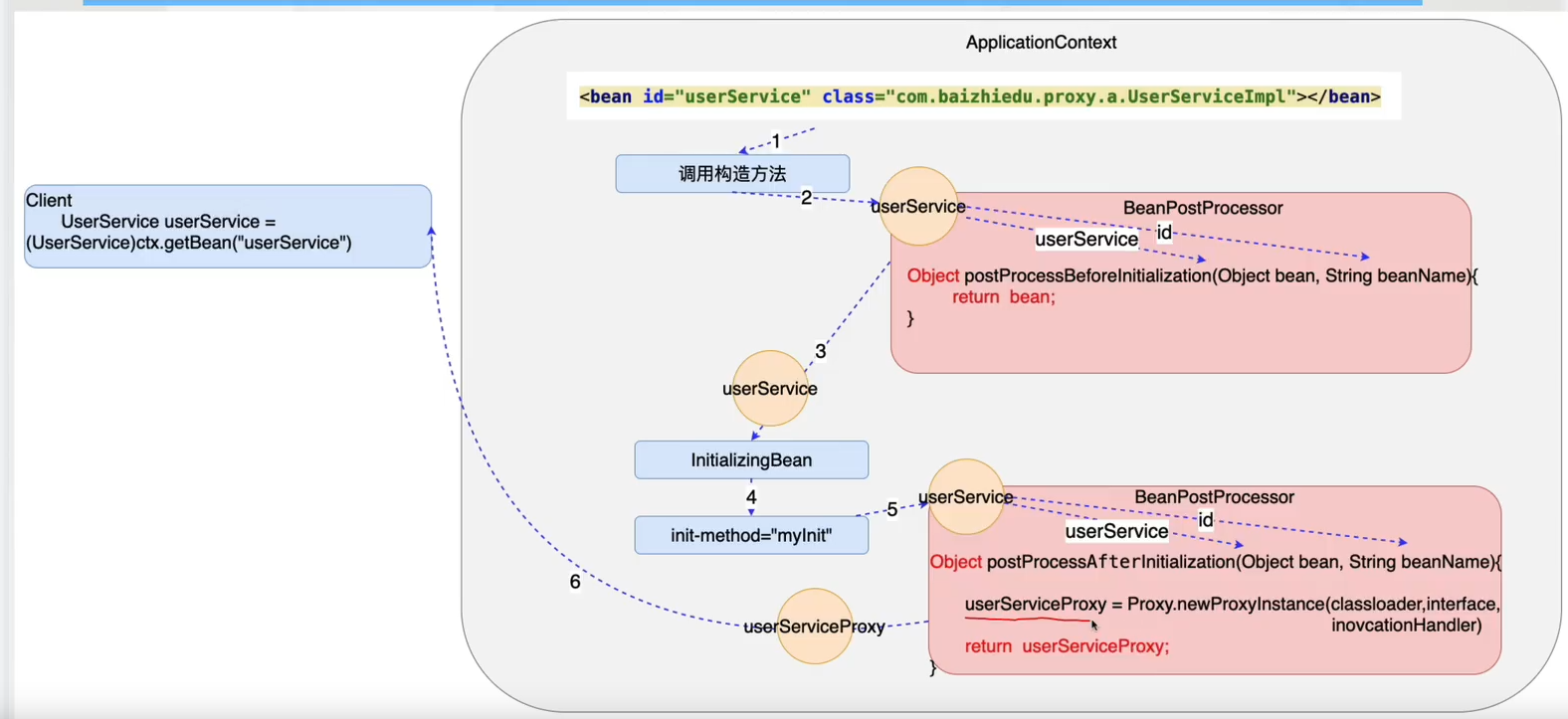Viewport: 1568px width, 719px height.
Task: Select the Client box with getBean code
Action: tap(228, 226)
